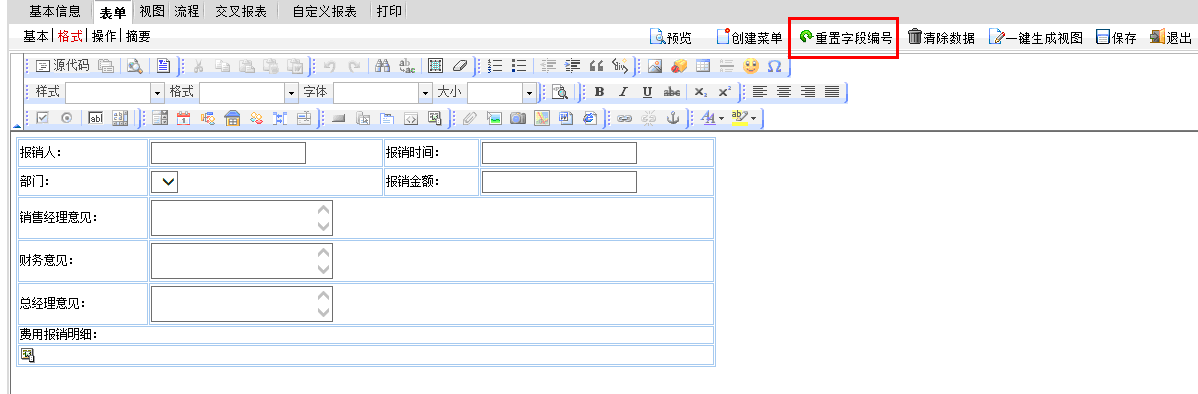Image resolution: width=1198 pixels, height=394 pixels.
Task: Open the 交叉报表 tab
Action: coord(241,11)
